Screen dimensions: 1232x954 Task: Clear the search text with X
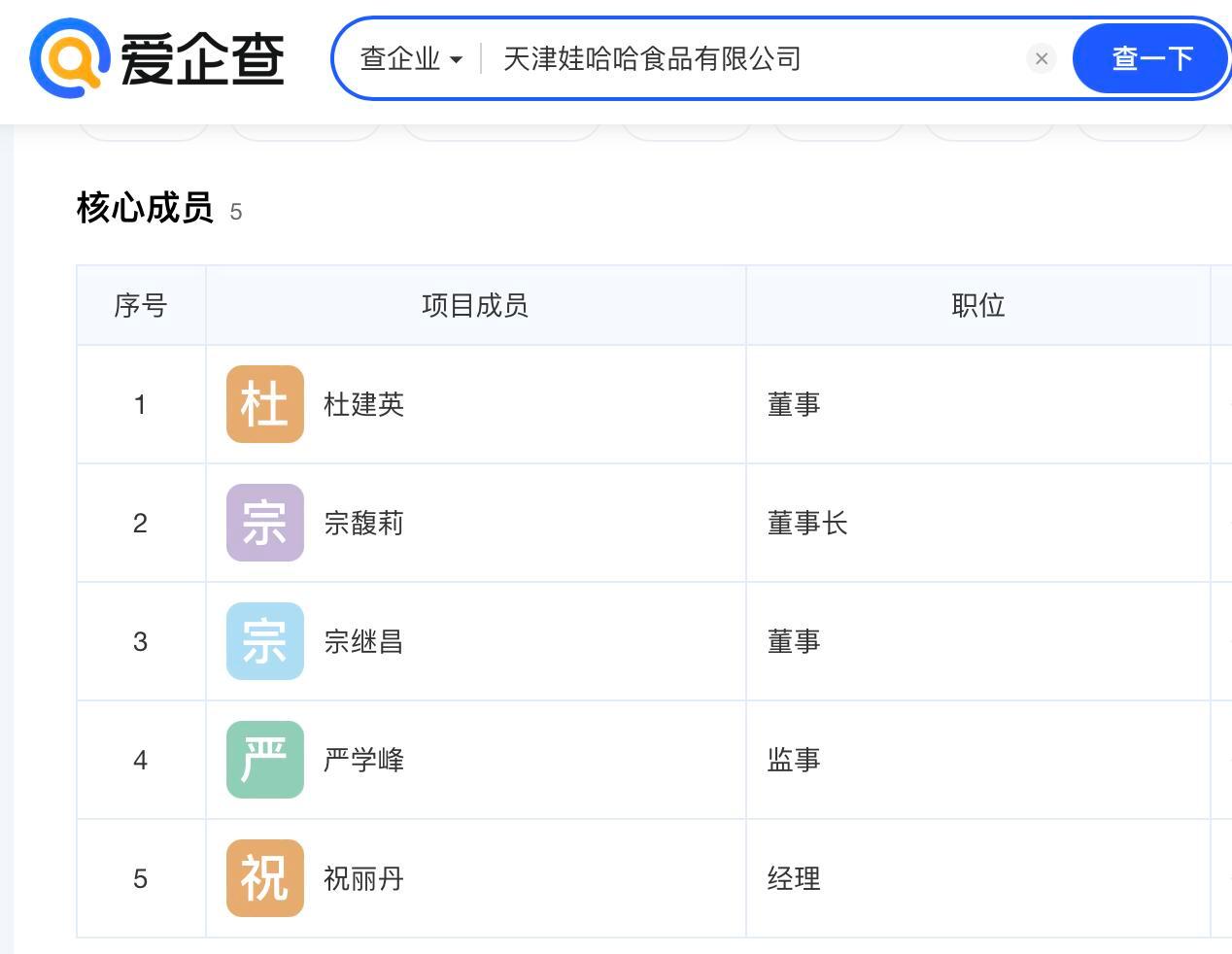(1042, 58)
